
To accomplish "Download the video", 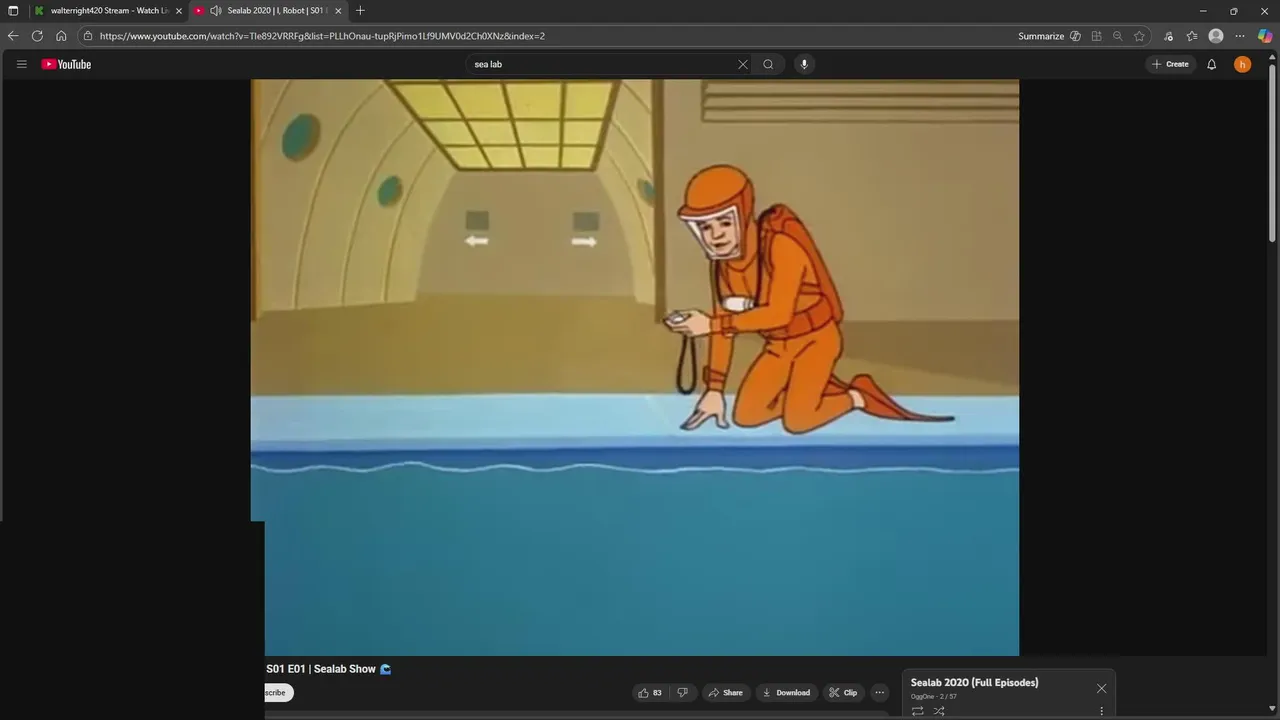I will coord(786,693).
